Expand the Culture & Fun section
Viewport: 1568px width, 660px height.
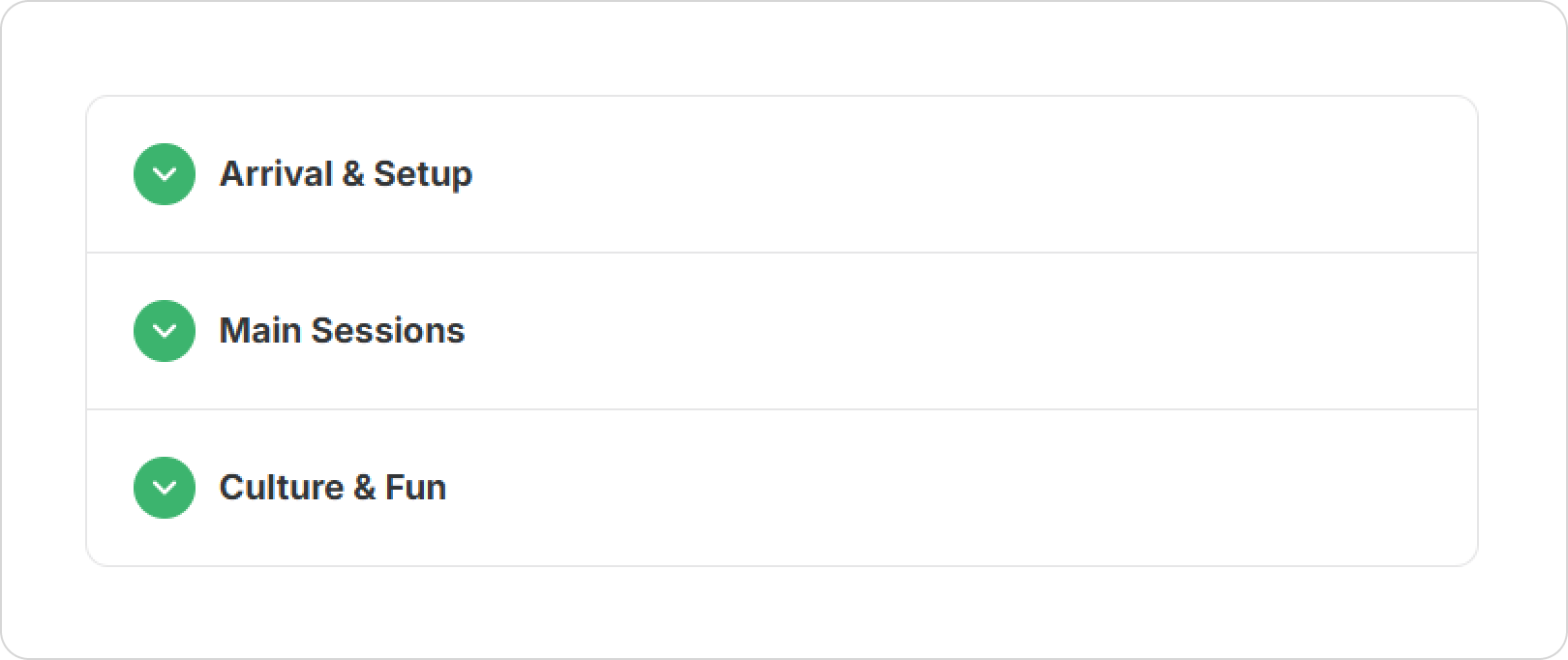782,488
